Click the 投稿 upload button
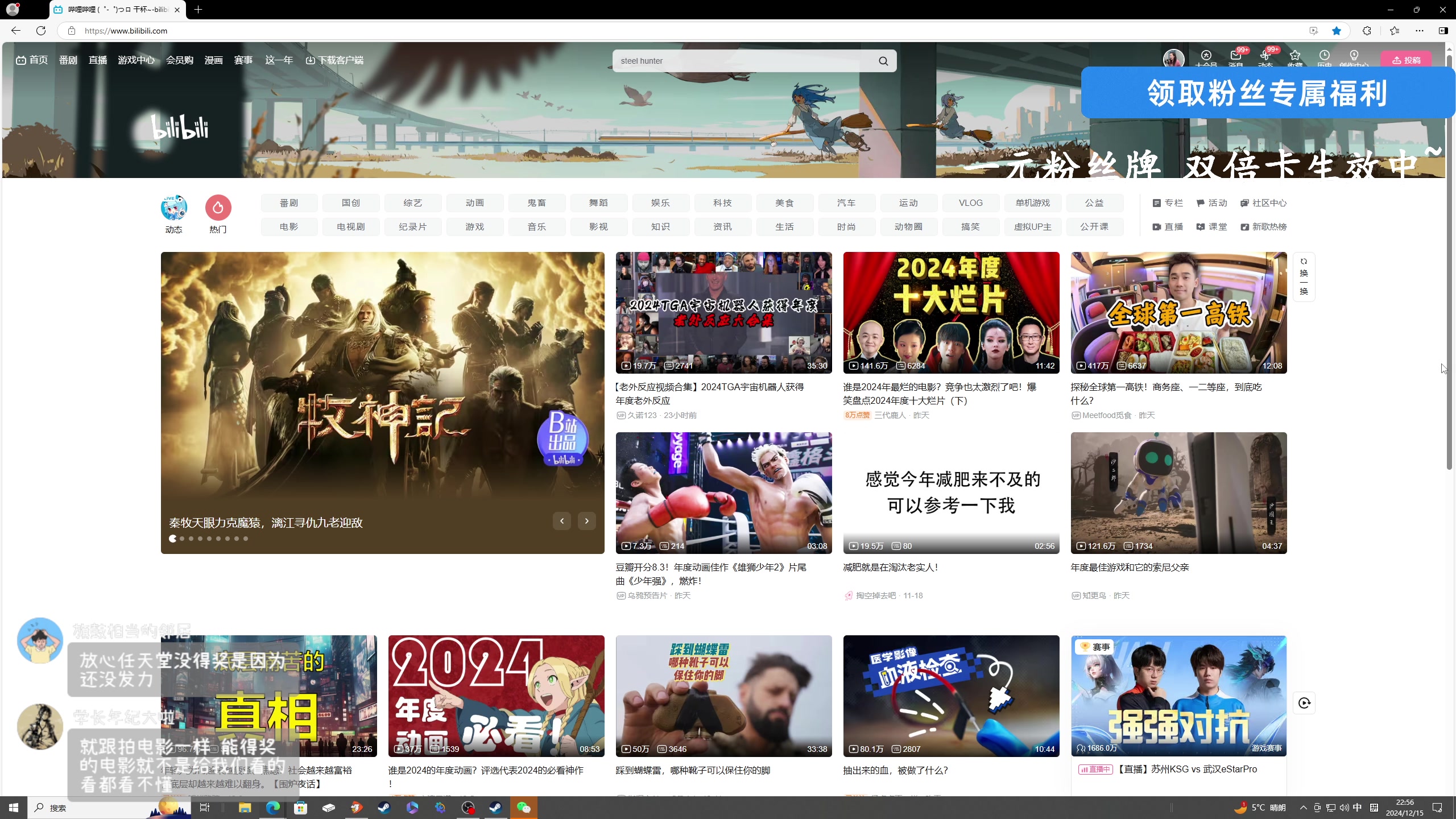The image size is (1456, 819). pyautogui.click(x=1407, y=60)
